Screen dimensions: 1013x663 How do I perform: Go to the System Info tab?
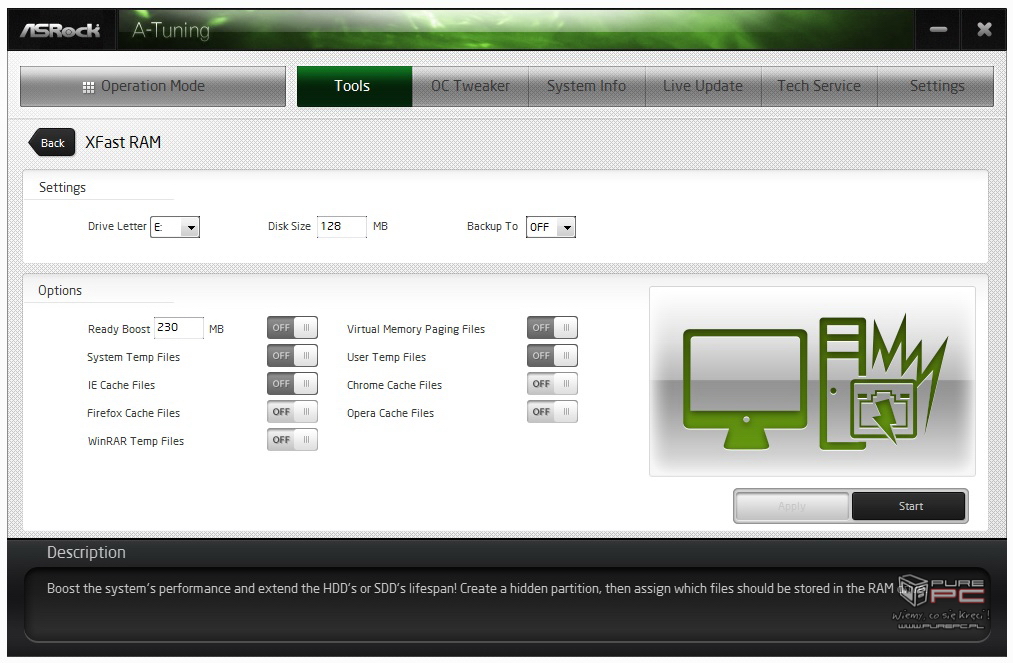tap(587, 86)
